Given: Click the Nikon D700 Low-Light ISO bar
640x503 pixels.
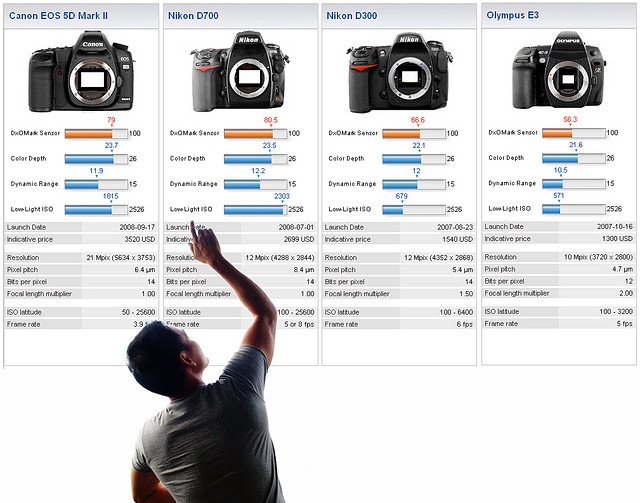Looking at the screenshot, I should [256, 209].
